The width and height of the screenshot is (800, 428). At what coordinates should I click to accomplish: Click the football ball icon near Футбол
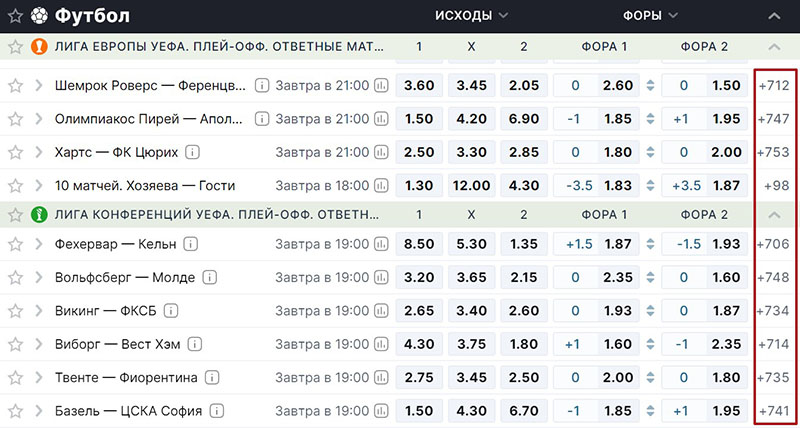[39, 16]
